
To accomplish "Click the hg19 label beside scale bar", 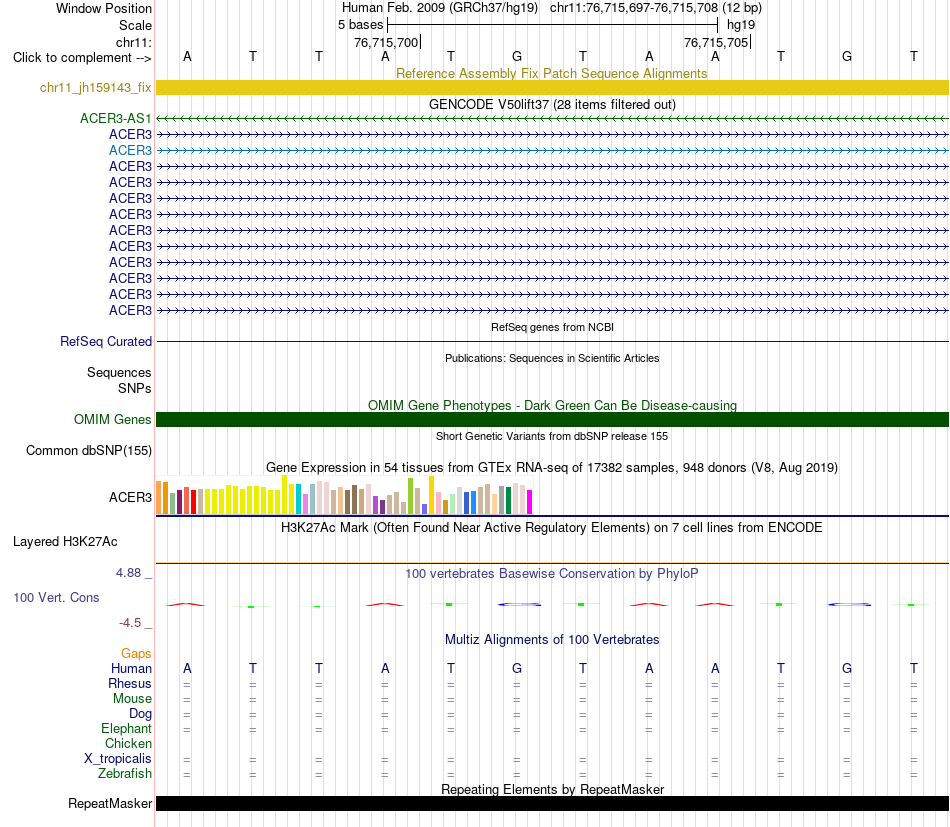I will [x=741, y=25].
